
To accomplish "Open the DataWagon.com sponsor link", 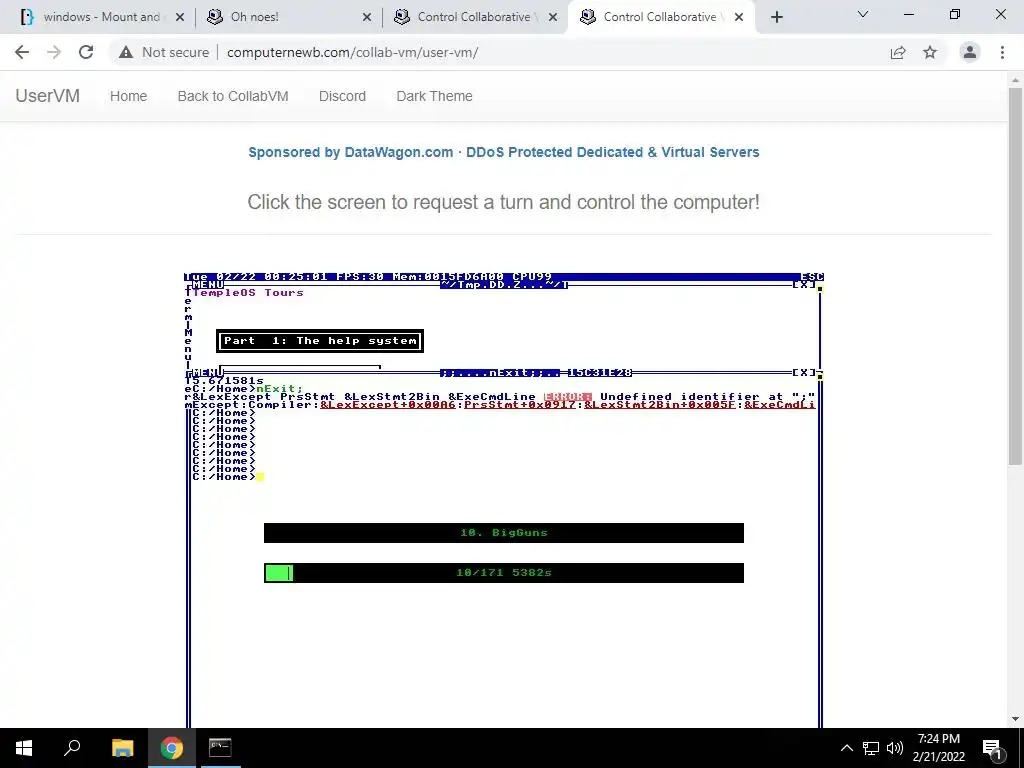I will [x=504, y=152].
